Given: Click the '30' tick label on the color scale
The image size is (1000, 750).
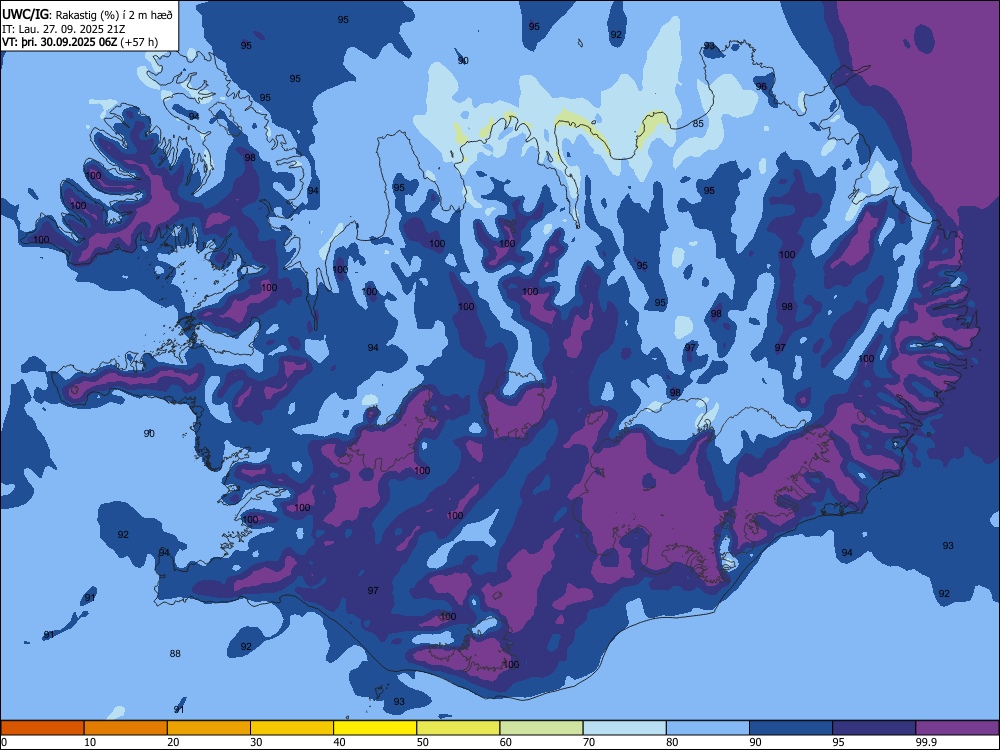Looking at the screenshot, I should coord(256,742).
